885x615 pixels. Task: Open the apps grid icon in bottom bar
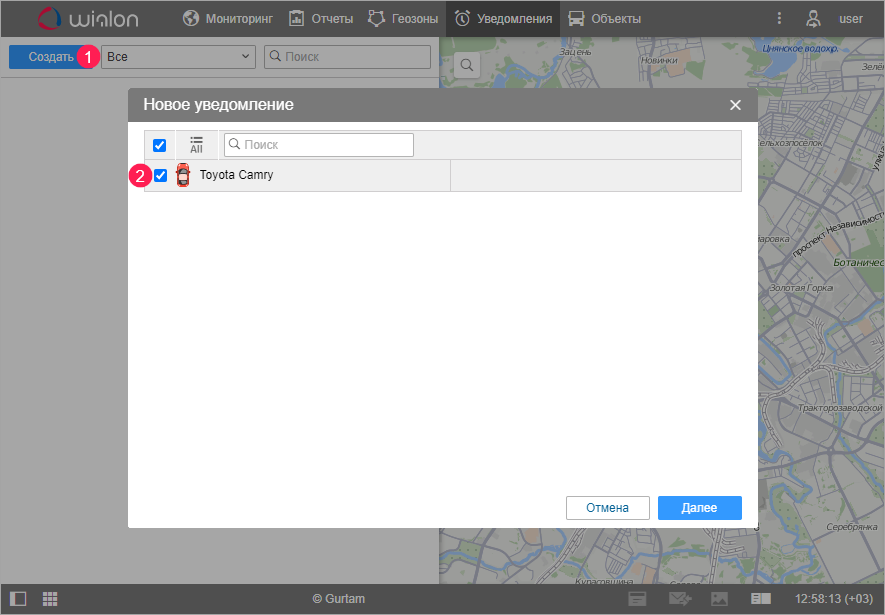pyautogui.click(x=50, y=599)
